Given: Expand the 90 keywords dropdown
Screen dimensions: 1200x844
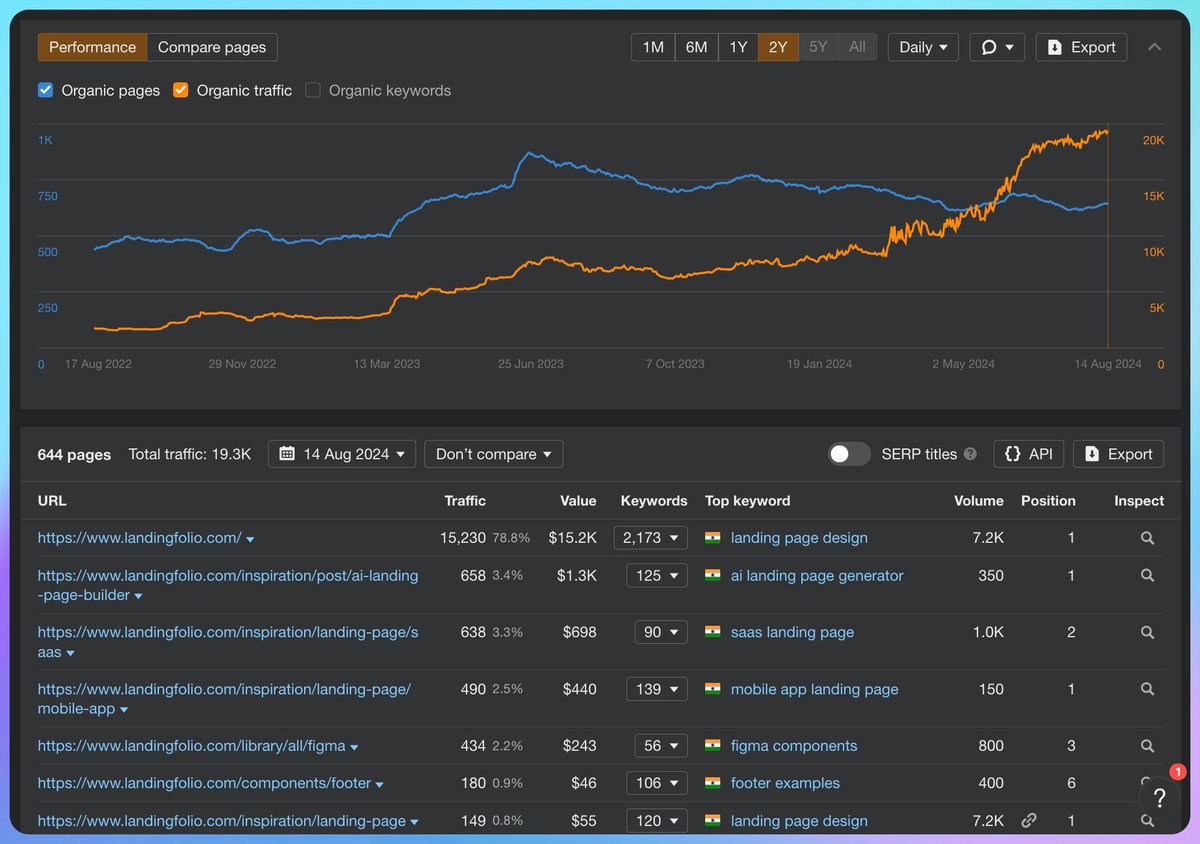Looking at the screenshot, I should pos(661,633).
